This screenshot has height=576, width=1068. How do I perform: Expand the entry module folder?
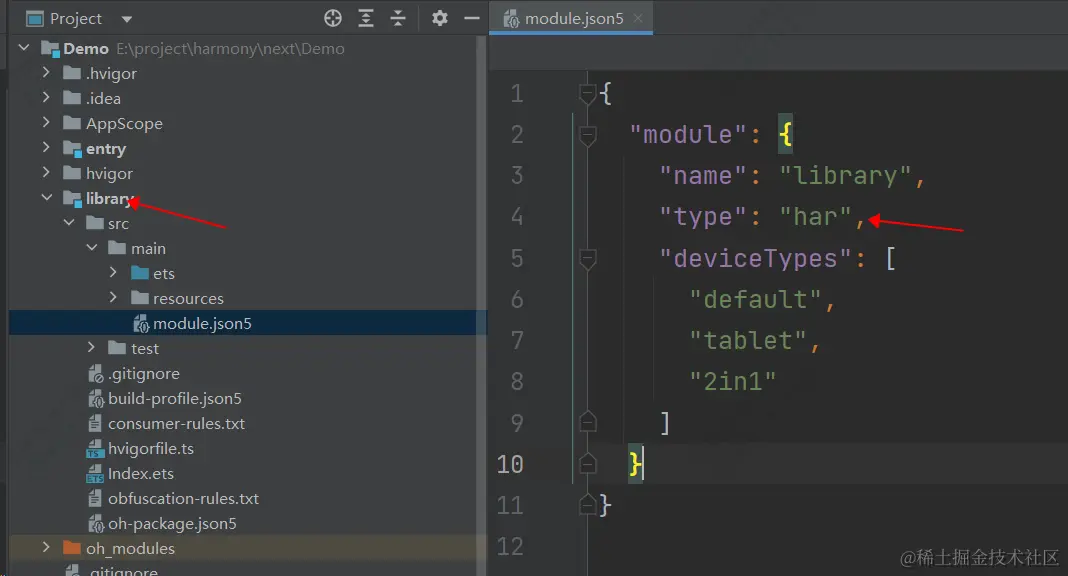(x=46, y=148)
